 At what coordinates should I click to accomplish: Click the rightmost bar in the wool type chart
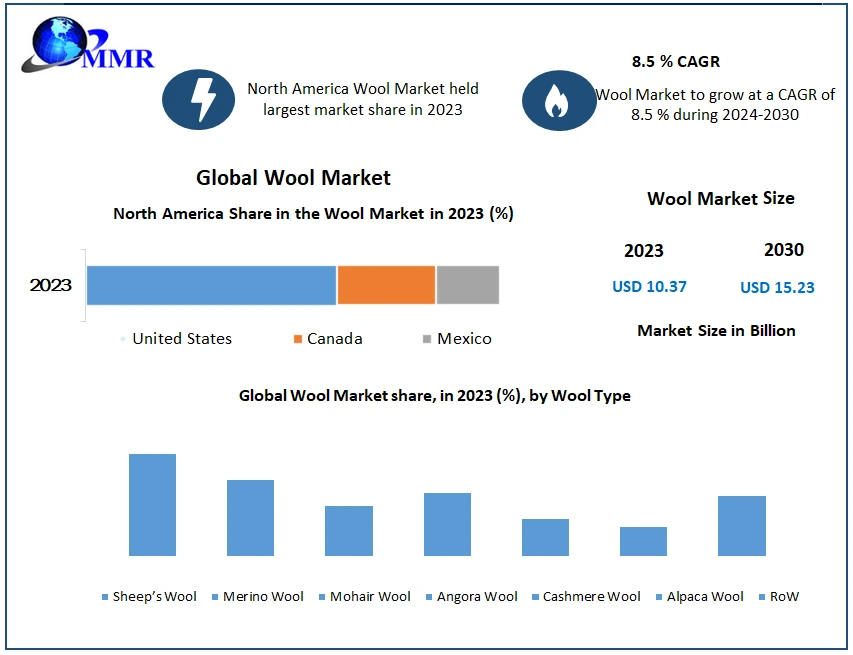[741, 526]
